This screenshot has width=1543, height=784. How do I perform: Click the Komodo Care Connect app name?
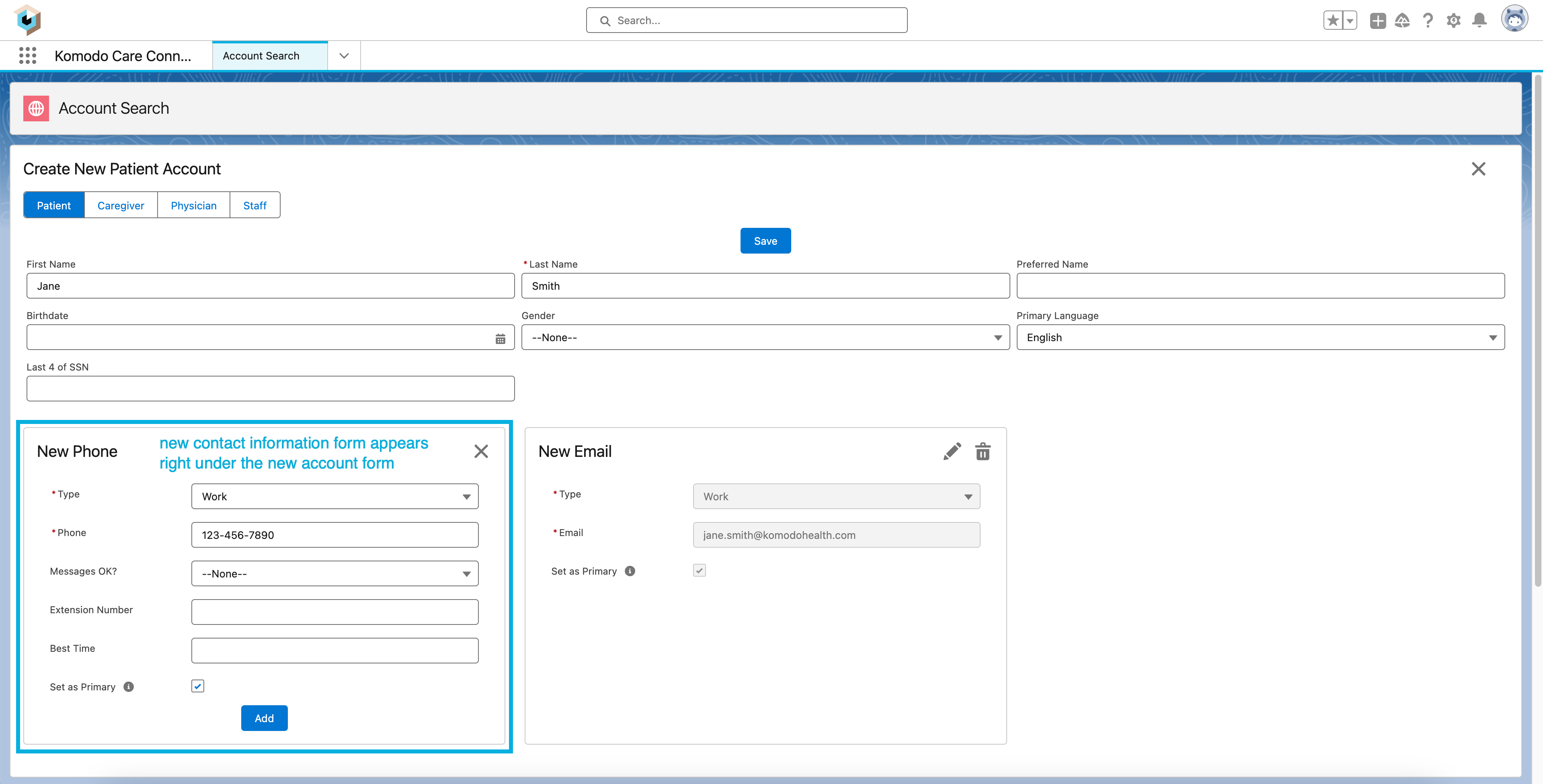(123, 56)
